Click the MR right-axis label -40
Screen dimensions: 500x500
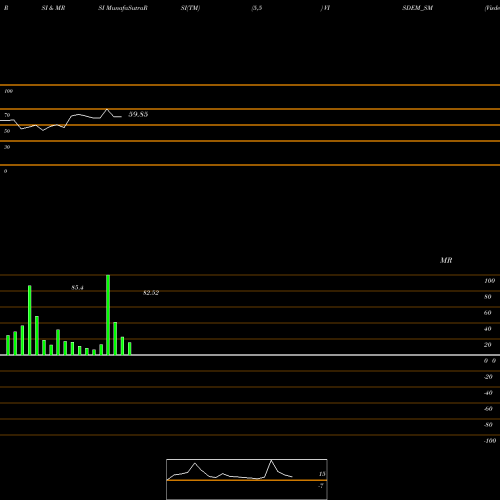tap(488, 393)
